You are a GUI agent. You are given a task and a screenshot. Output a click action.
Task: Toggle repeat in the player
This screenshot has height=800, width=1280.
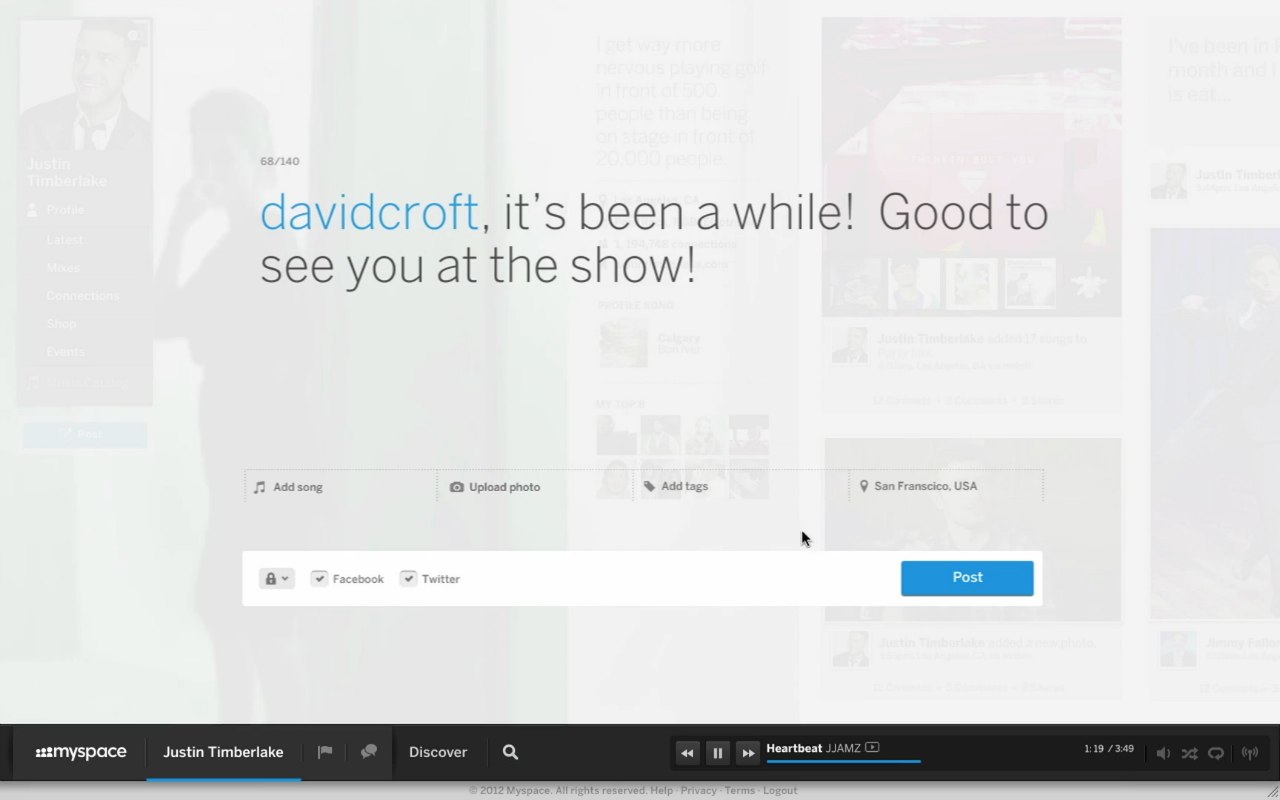1216,753
